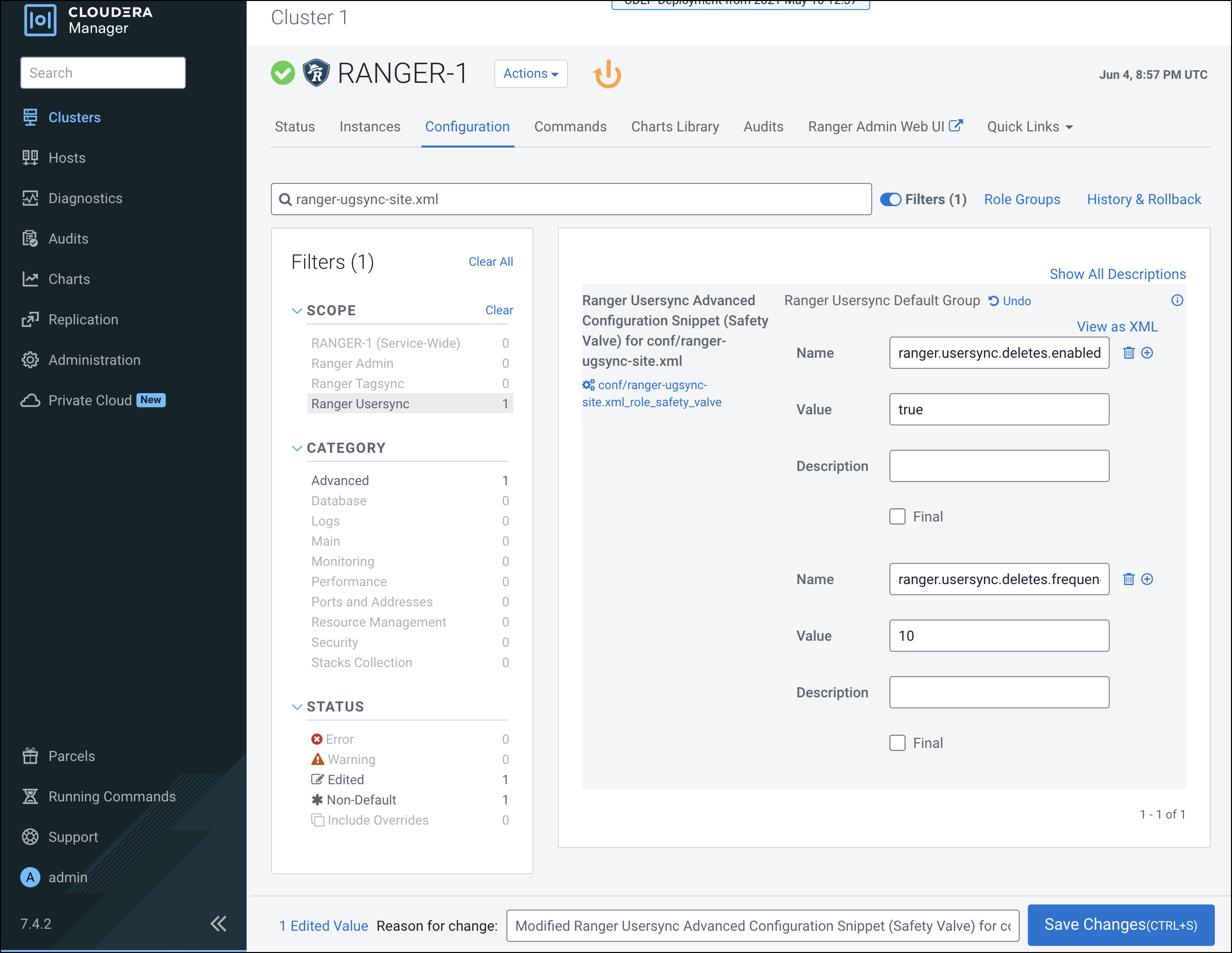This screenshot has height=953, width=1232.
Task: Collapse the sidebar with double chevron
Action: click(x=218, y=924)
